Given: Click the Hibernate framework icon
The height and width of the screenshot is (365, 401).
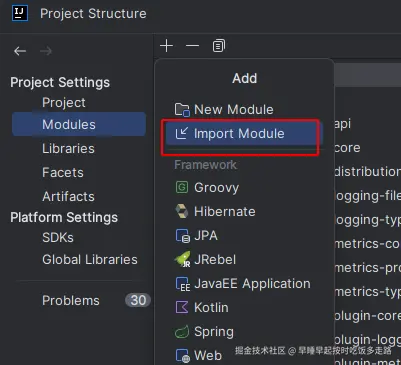Looking at the screenshot, I should (x=182, y=211).
